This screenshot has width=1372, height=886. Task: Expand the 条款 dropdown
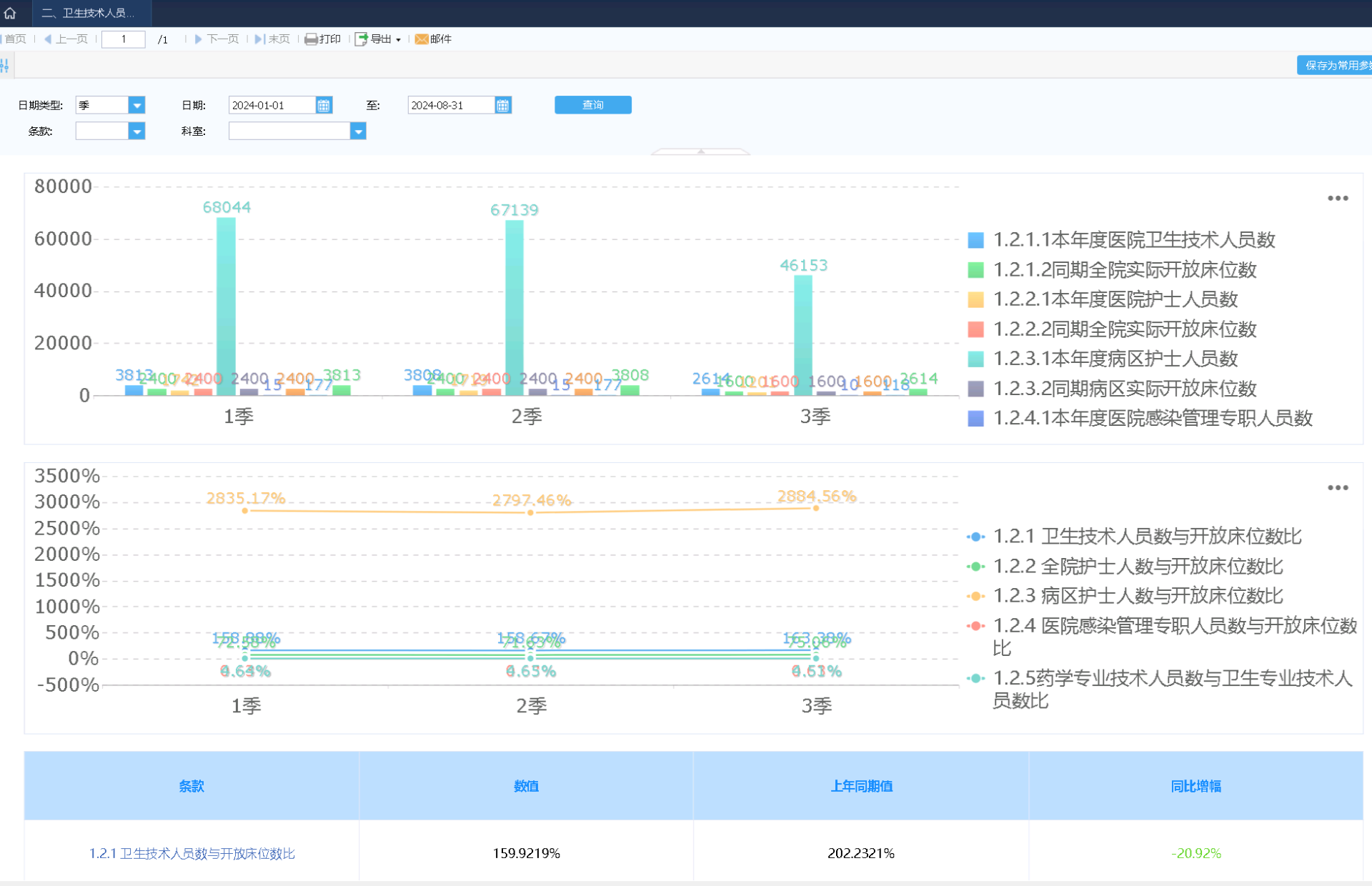point(136,131)
